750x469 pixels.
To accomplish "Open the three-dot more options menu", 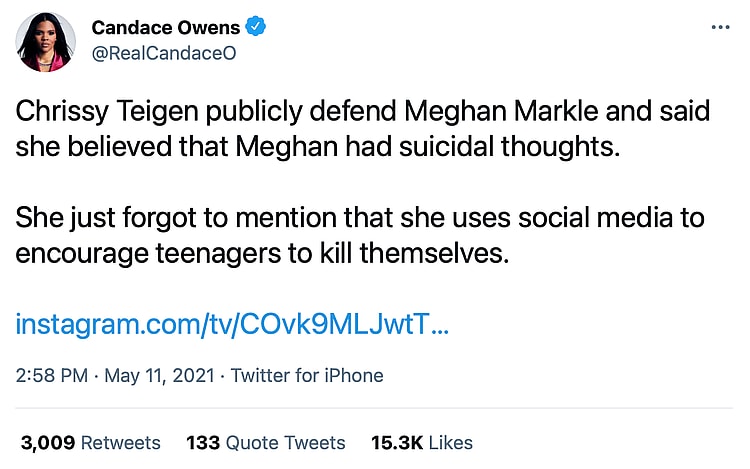I will (x=720, y=27).
